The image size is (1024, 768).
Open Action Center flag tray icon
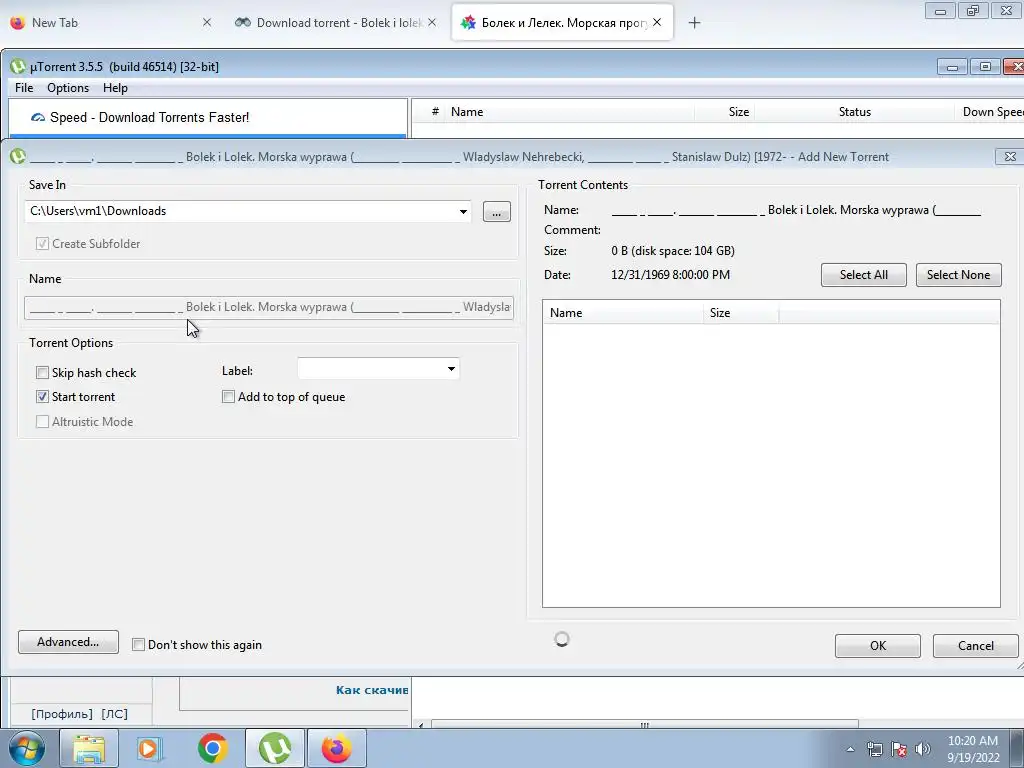tap(899, 749)
